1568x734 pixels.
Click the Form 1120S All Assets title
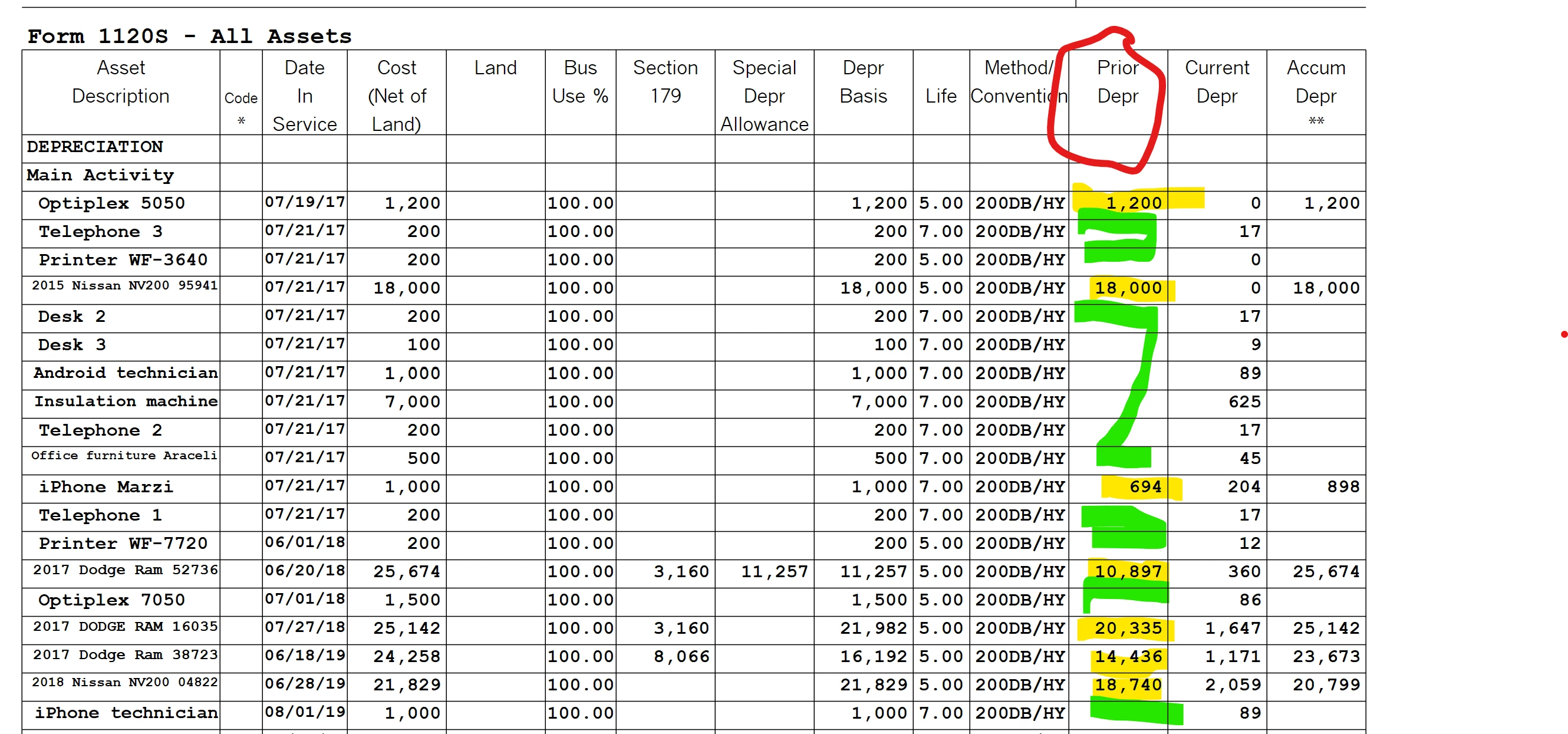click(x=189, y=36)
